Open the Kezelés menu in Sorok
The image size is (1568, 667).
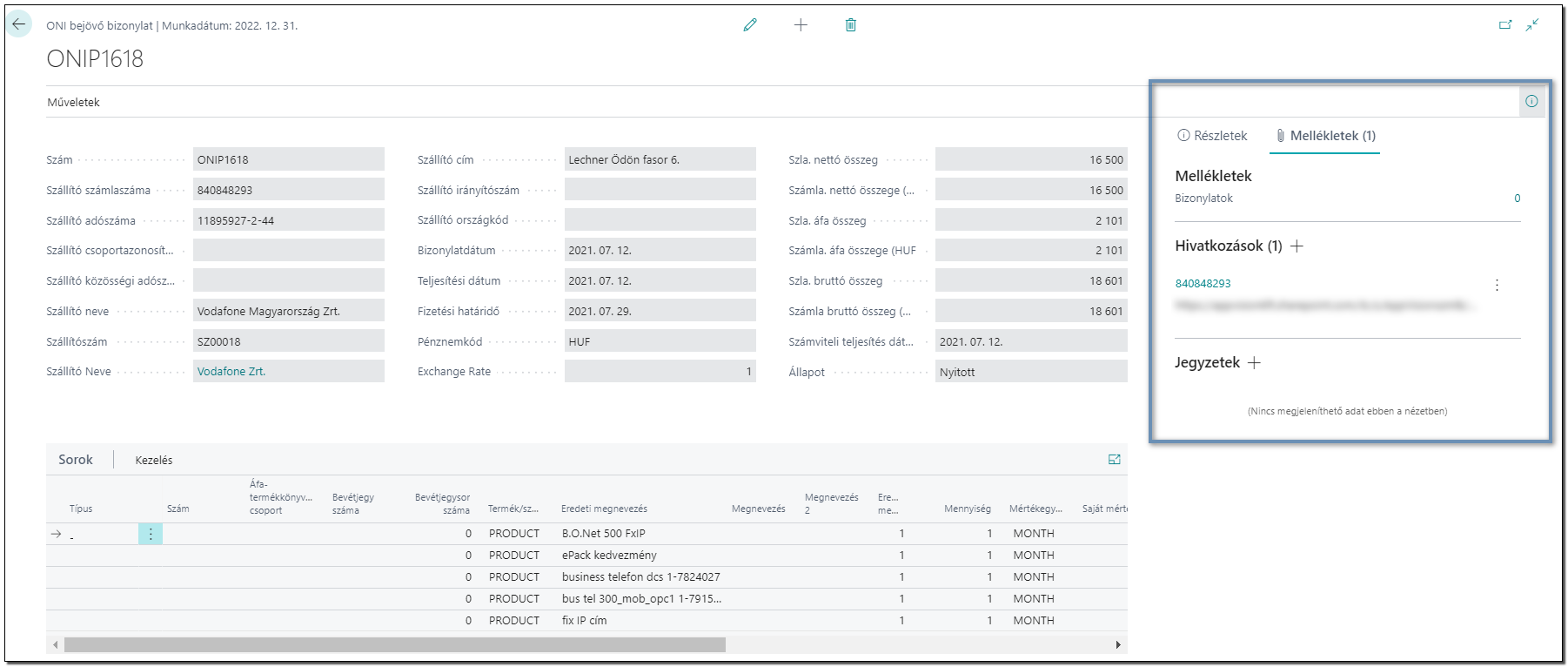(x=154, y=460)
